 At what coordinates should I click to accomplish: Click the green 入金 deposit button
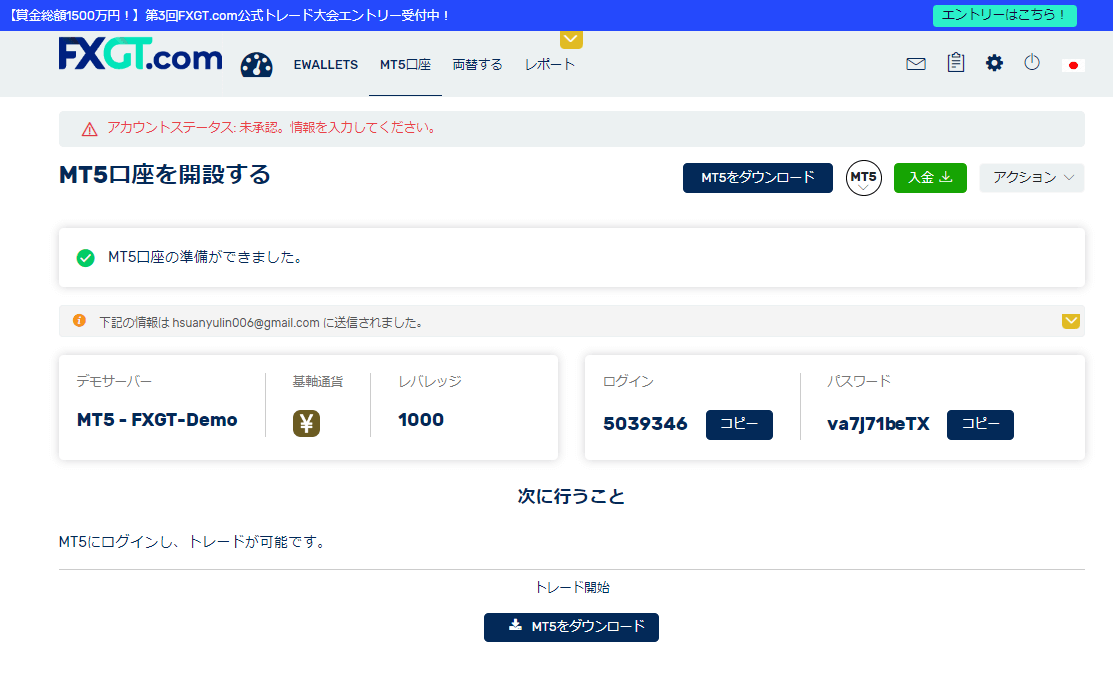click(x=930, y=178)
